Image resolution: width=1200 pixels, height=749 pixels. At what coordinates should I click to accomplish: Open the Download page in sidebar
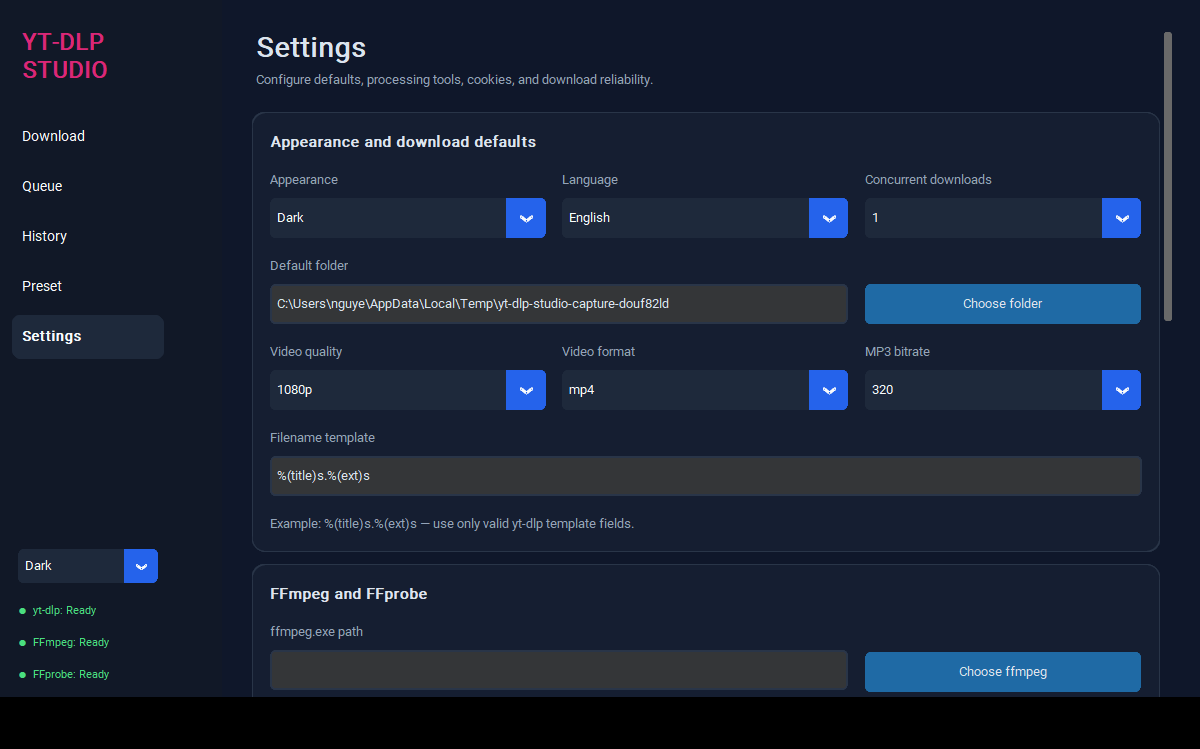[88, 136]
